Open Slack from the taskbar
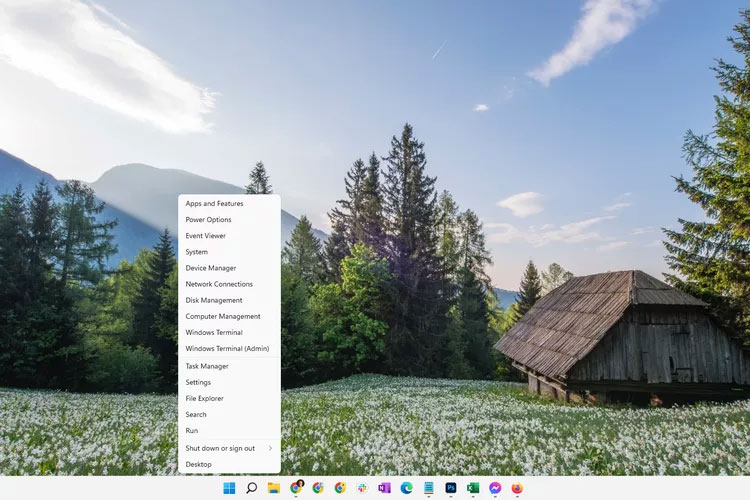This screenshot has width=750, height=500. pos(362,488)
